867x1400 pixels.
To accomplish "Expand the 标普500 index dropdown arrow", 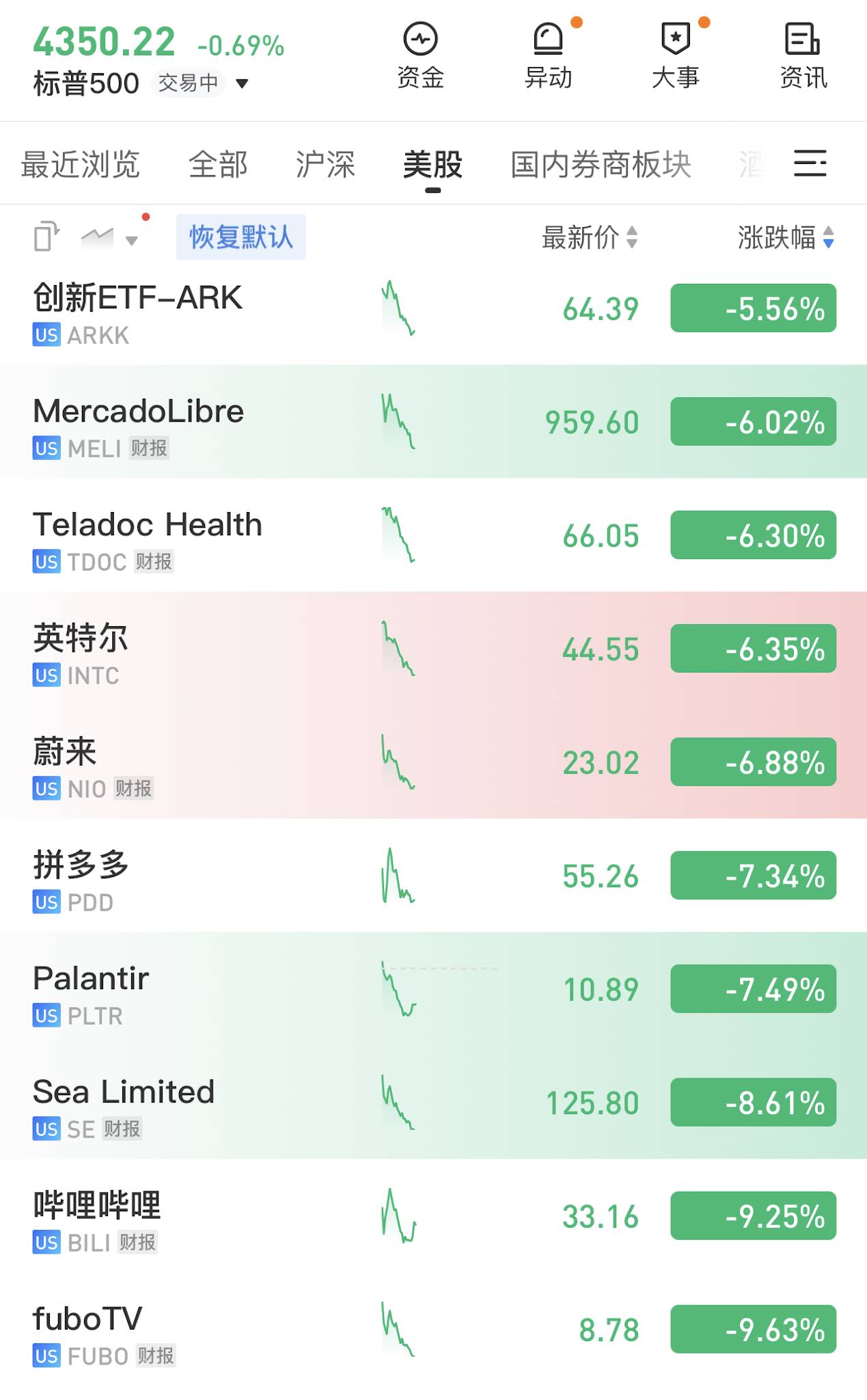I will point(242,84).
